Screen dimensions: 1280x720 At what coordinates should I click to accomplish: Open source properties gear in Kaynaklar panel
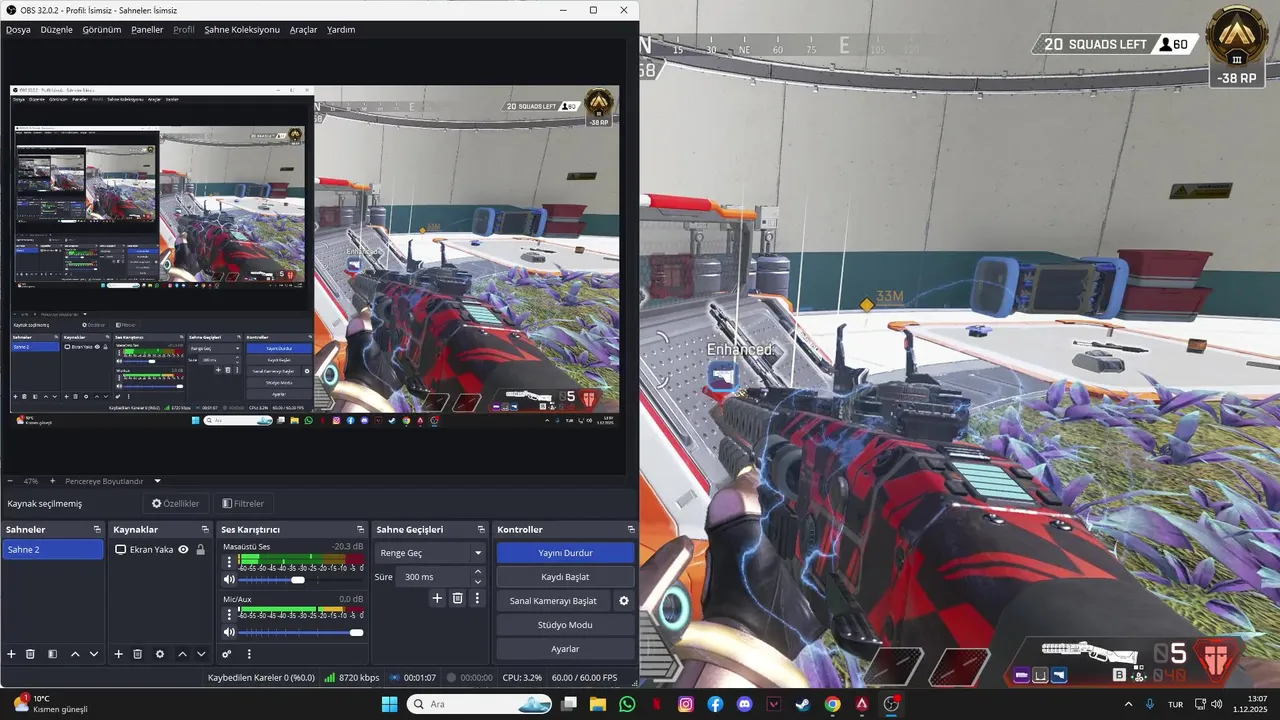tap(160, 654)
